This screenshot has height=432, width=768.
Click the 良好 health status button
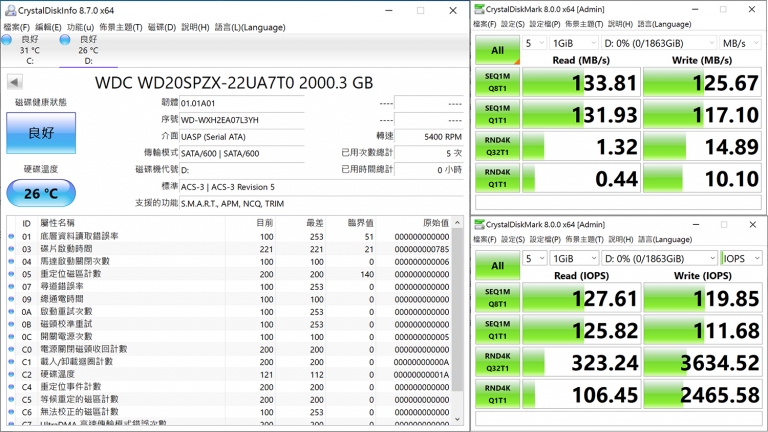41,133
